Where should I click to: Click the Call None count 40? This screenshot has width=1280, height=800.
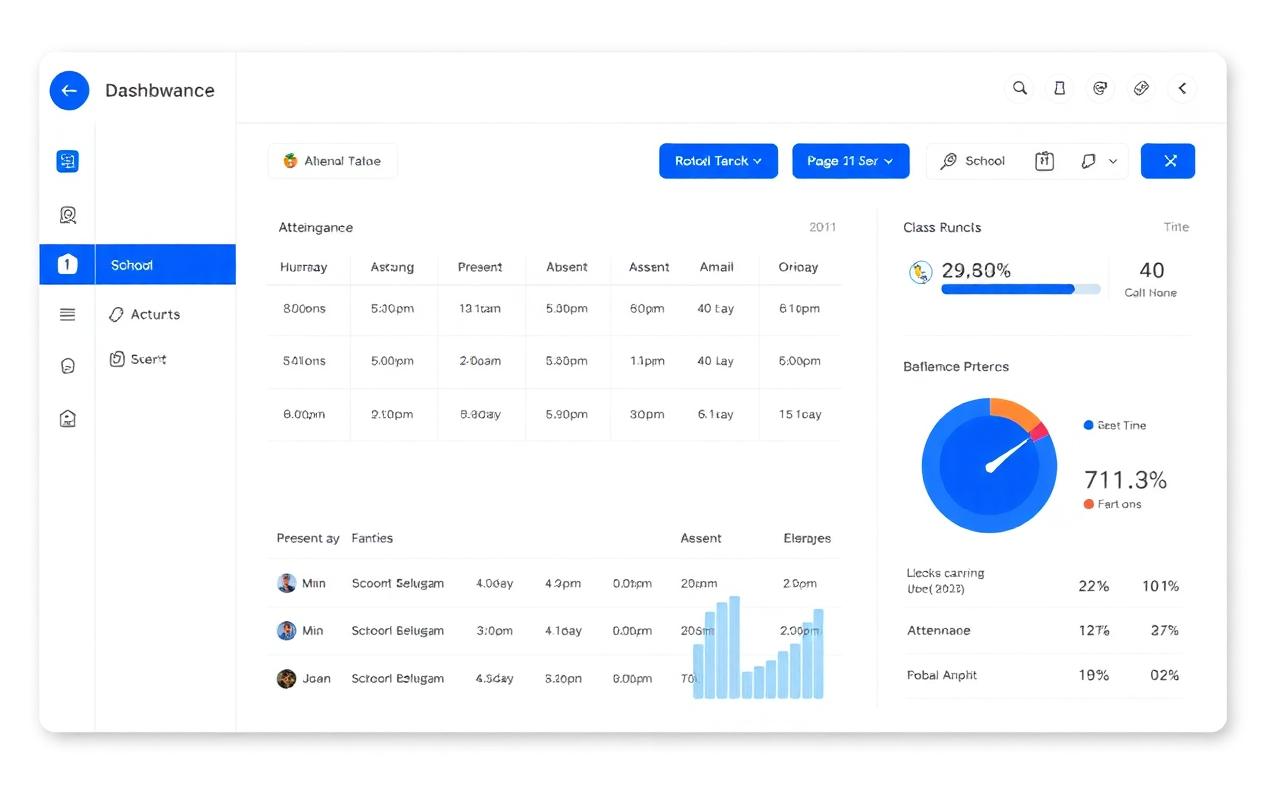(1151, 270)
